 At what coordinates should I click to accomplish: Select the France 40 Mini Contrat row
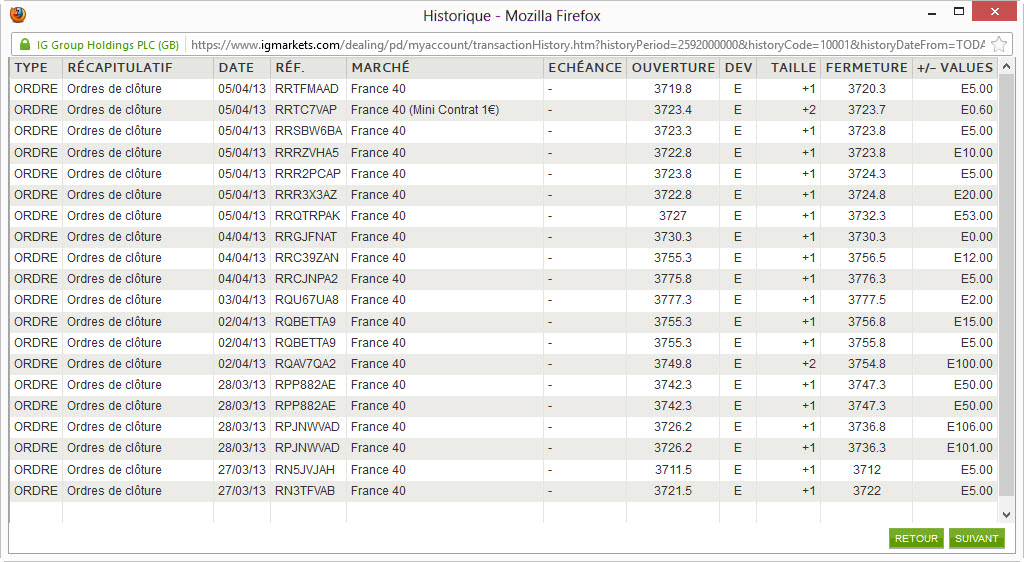tap(504, 110)
